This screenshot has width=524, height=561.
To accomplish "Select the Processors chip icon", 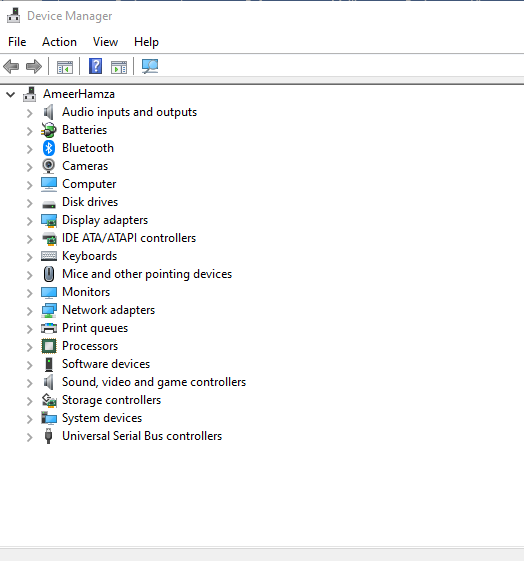I will (49, 346).
